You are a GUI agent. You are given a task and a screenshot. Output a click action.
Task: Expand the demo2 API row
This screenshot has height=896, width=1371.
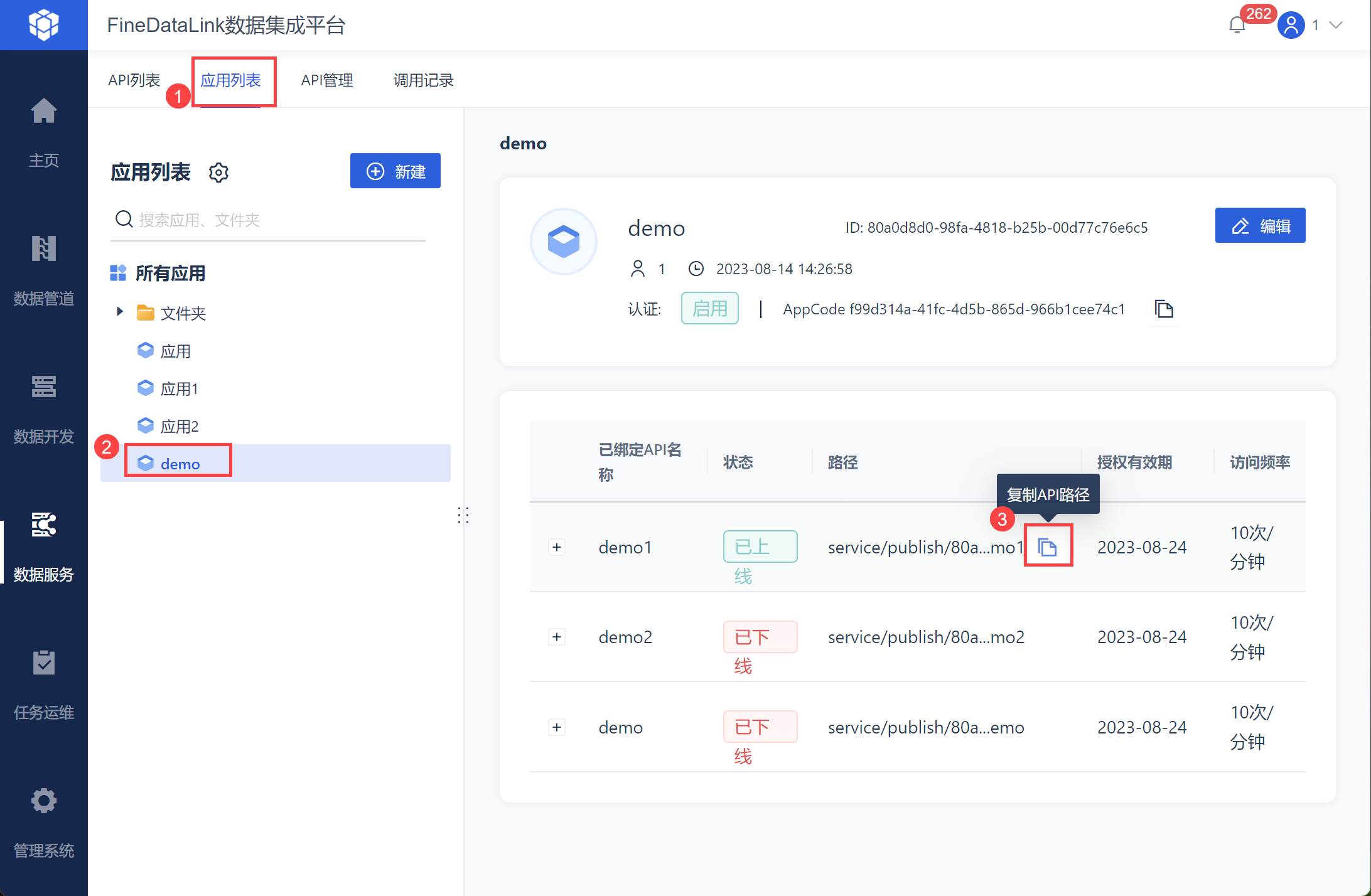[557, 637]
